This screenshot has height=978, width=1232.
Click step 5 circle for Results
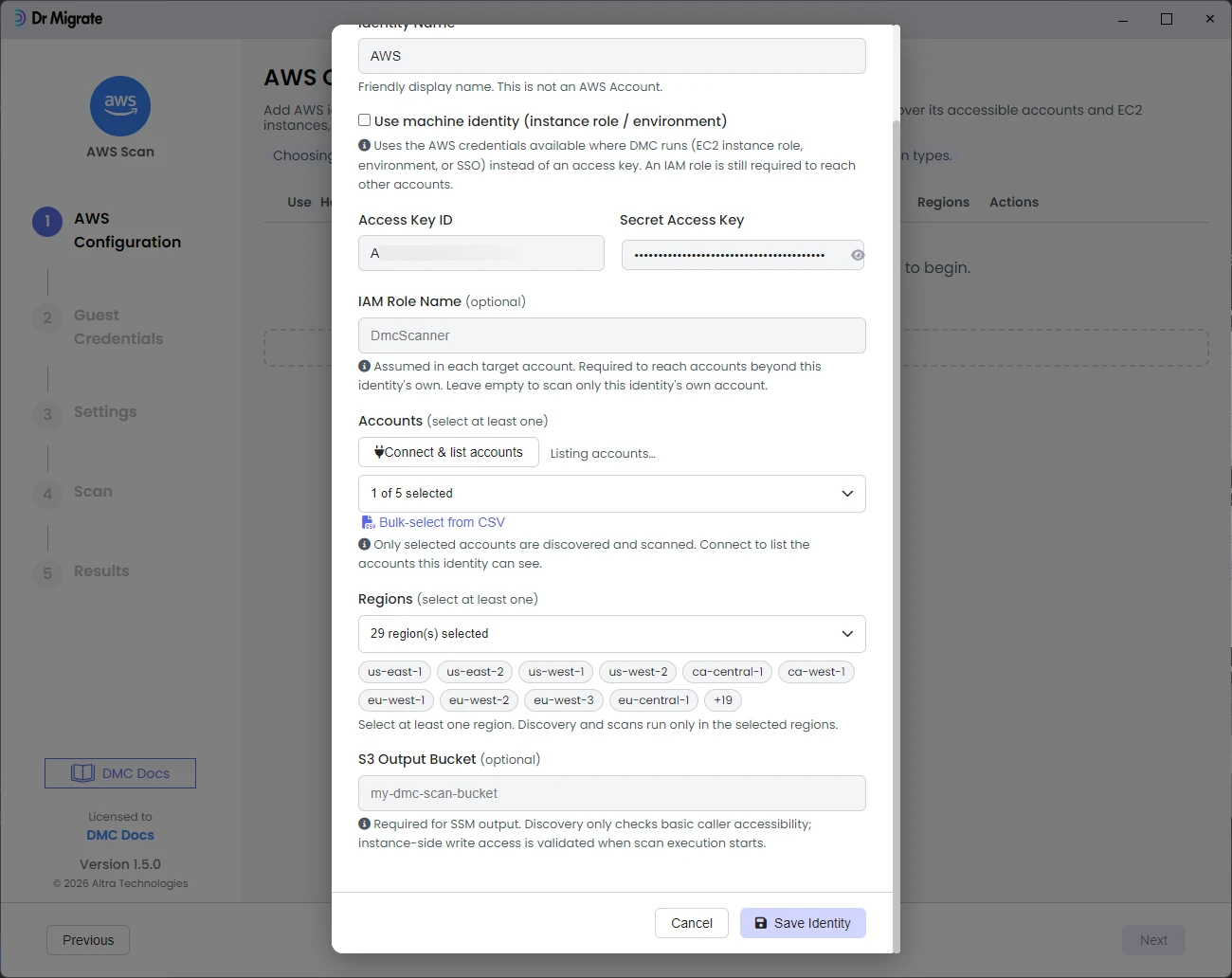point(47,573)
